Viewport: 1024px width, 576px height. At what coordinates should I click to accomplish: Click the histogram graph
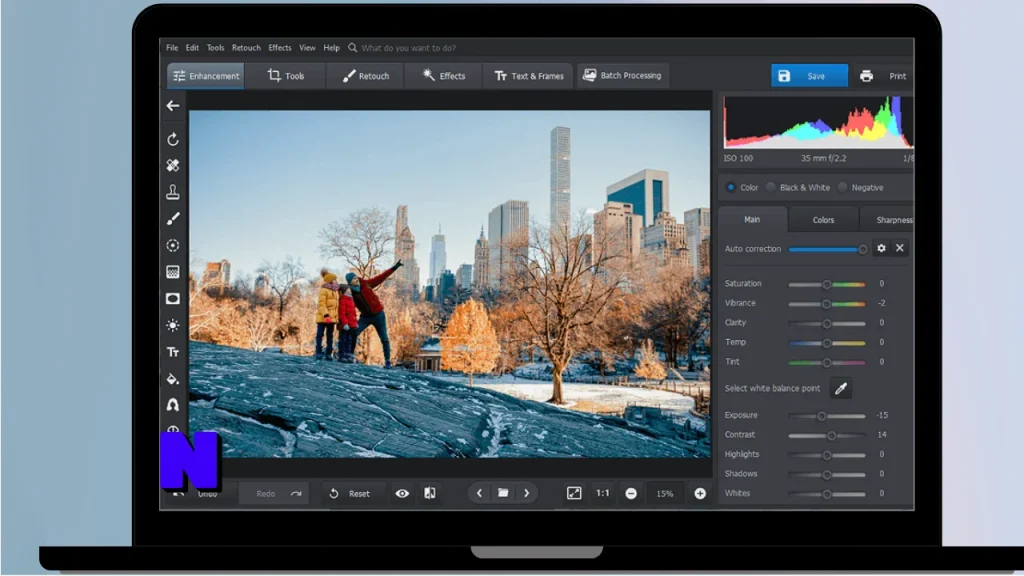pyautogui.click(x=818, y=123)
